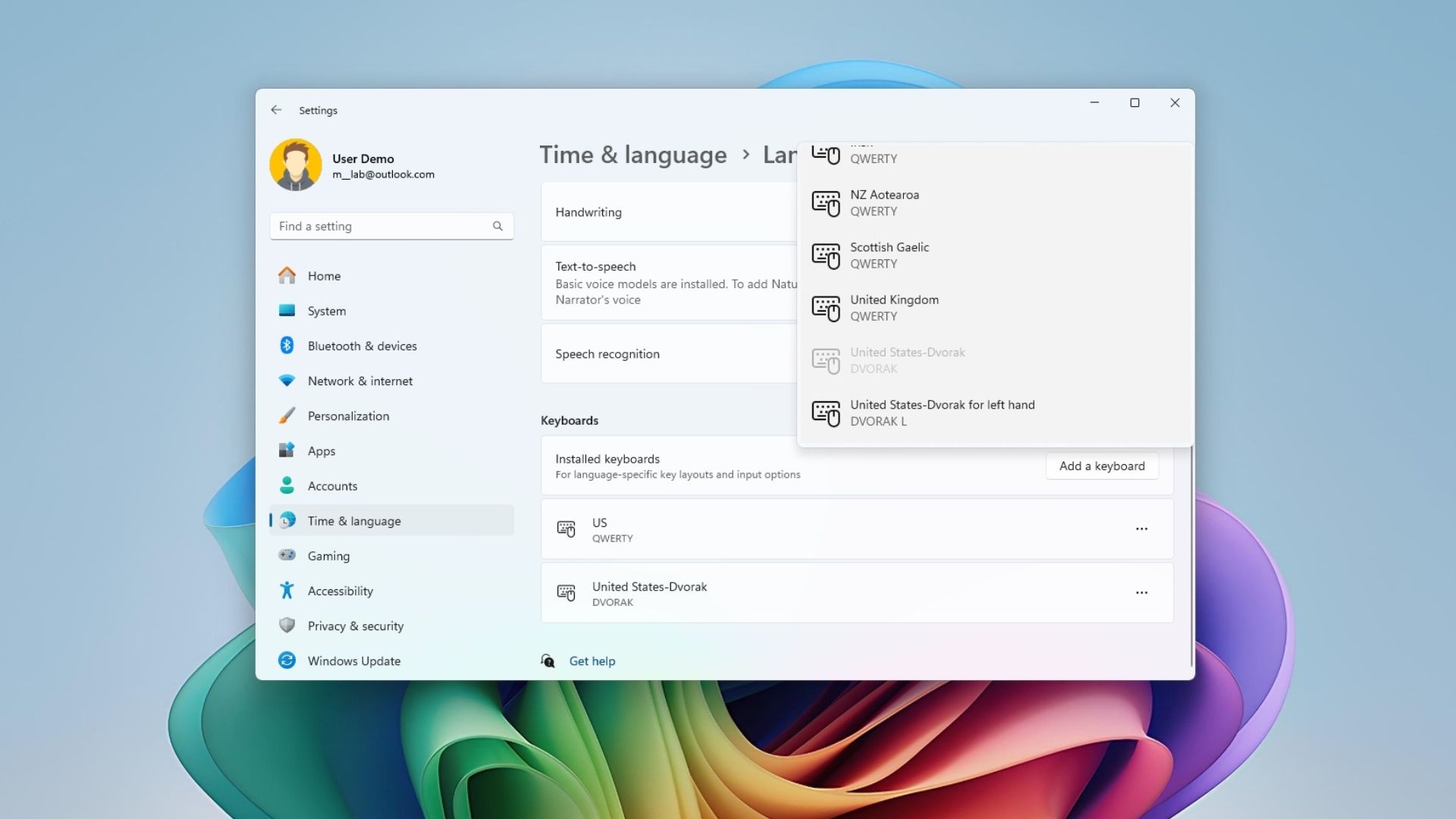Click the Gaming controller icon

(287, 555)
